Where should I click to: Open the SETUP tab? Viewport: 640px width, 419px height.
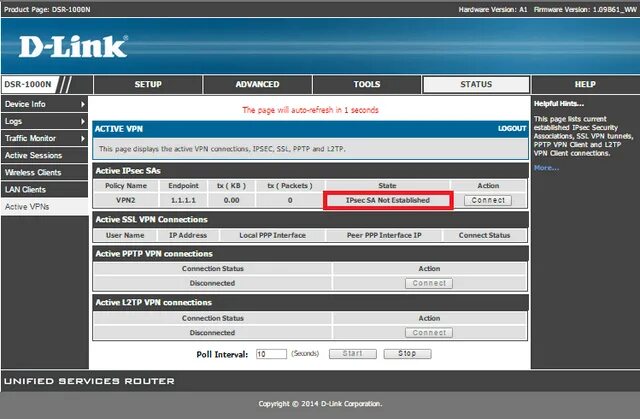148,84
